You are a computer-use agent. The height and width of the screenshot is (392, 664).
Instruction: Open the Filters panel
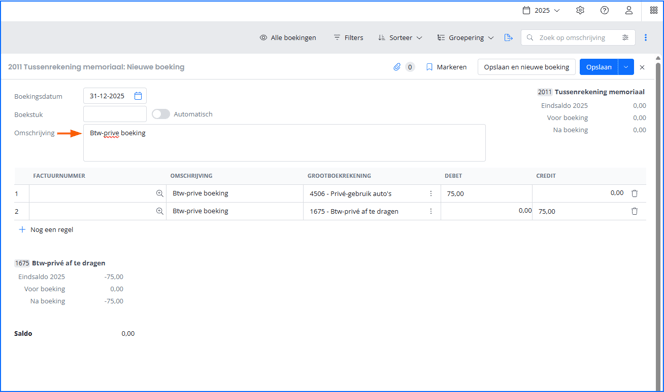349,38
